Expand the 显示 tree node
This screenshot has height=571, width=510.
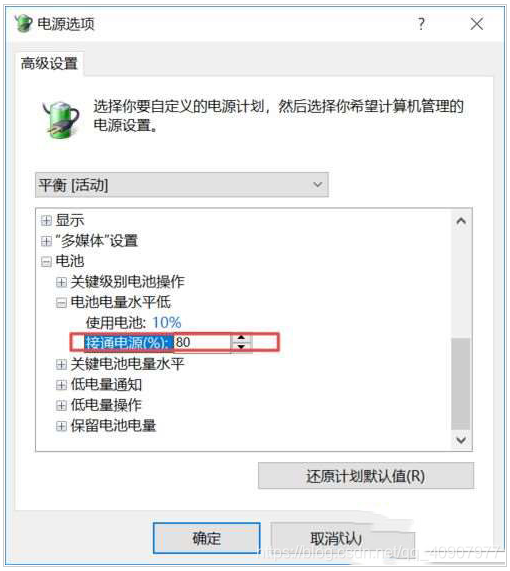[46, 220]
